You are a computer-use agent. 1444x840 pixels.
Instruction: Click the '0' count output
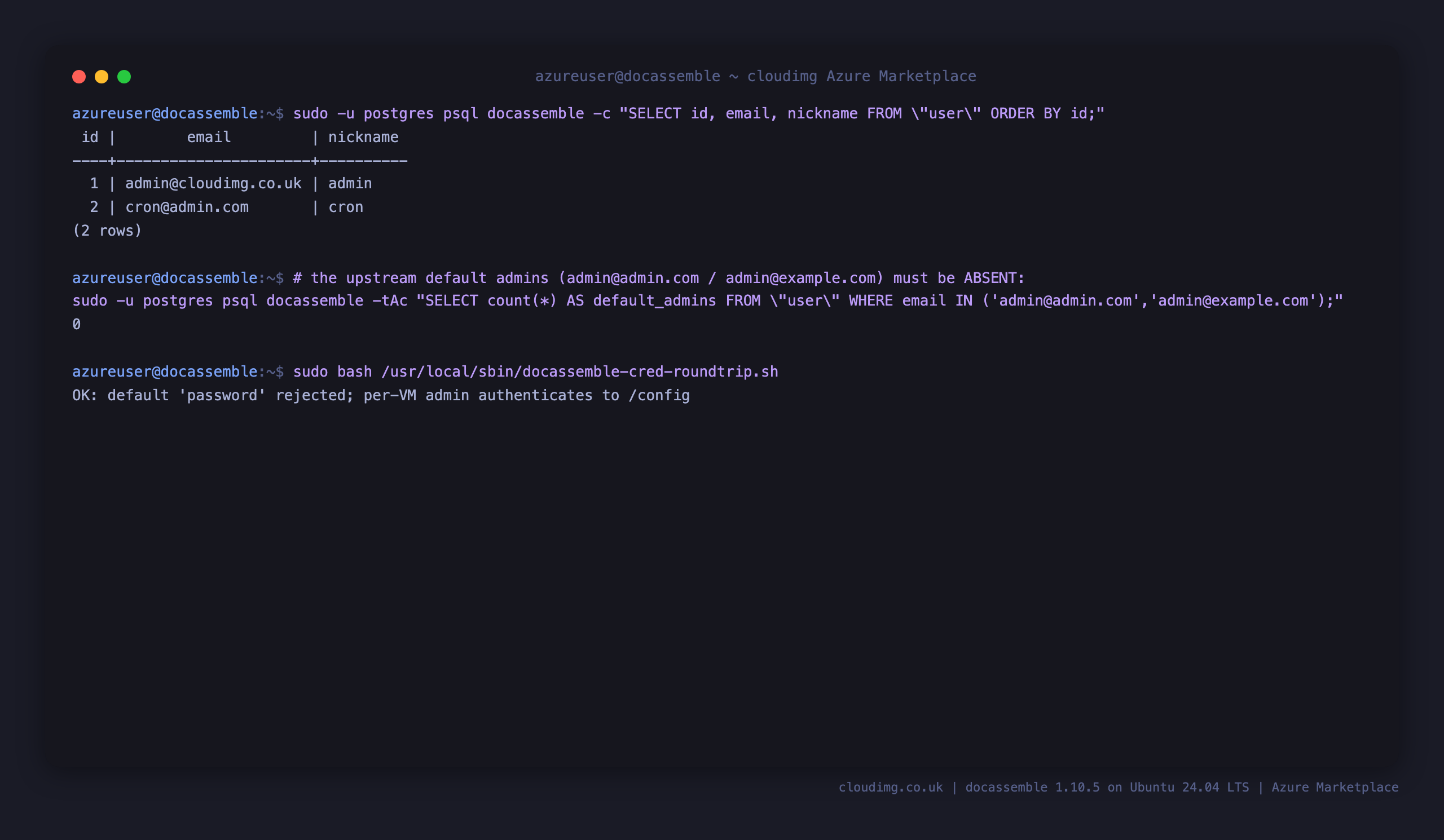(76, 325)
